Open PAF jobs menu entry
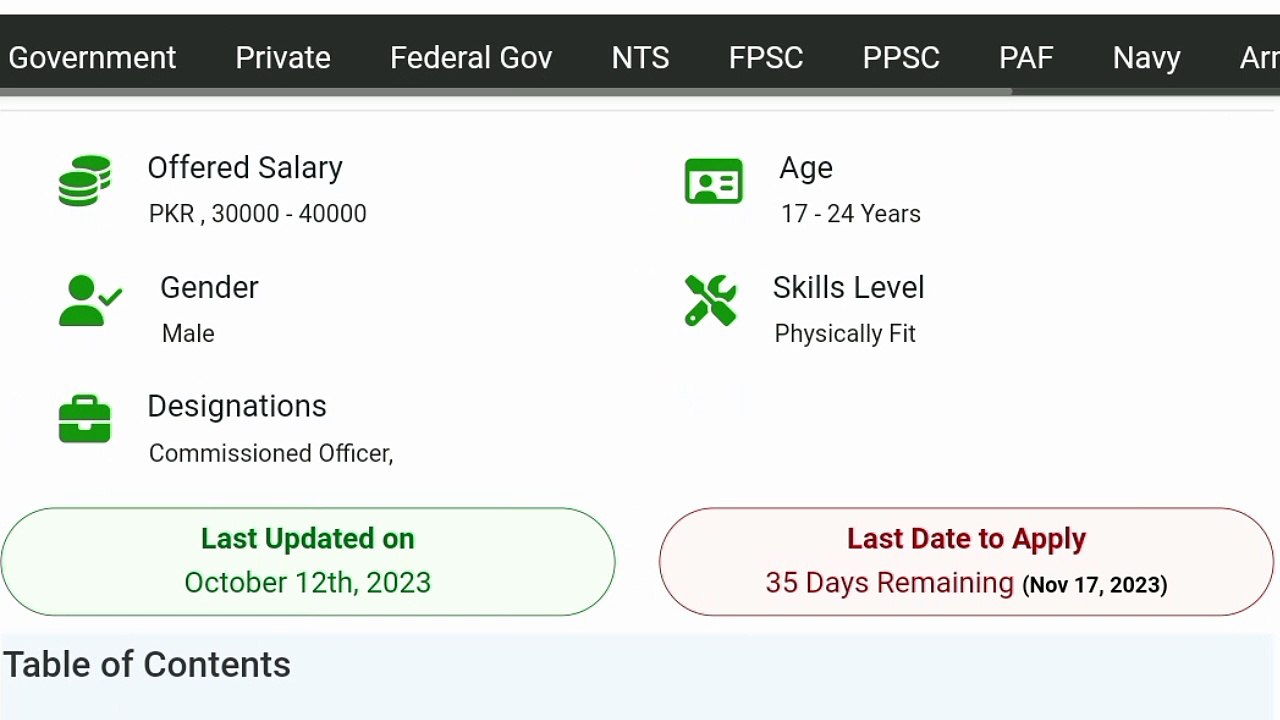1280x720 pixels. pos(1026,58)
